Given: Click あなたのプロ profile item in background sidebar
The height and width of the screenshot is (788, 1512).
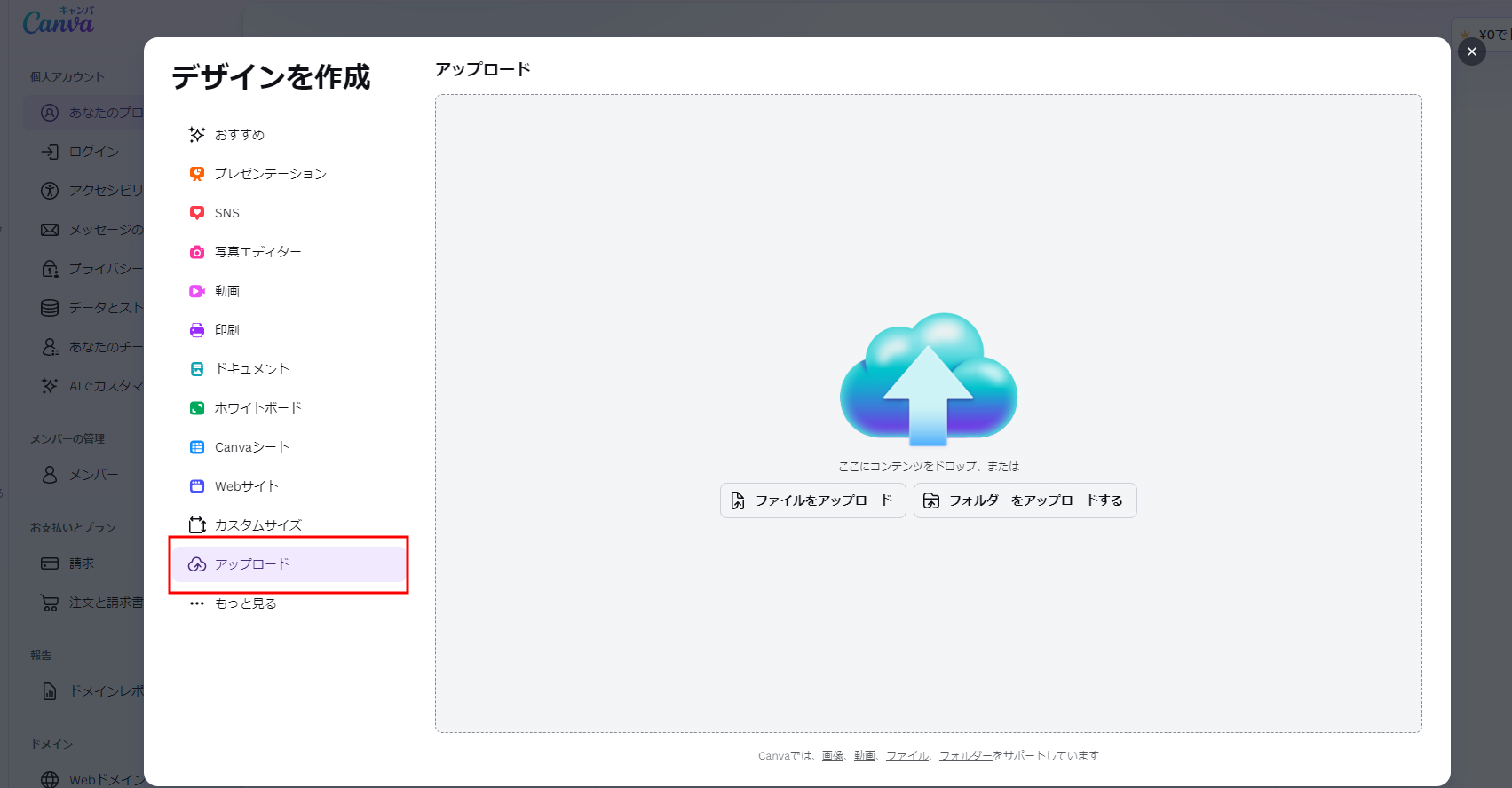Looking at the screenshot, I should (x=84, y=113).
